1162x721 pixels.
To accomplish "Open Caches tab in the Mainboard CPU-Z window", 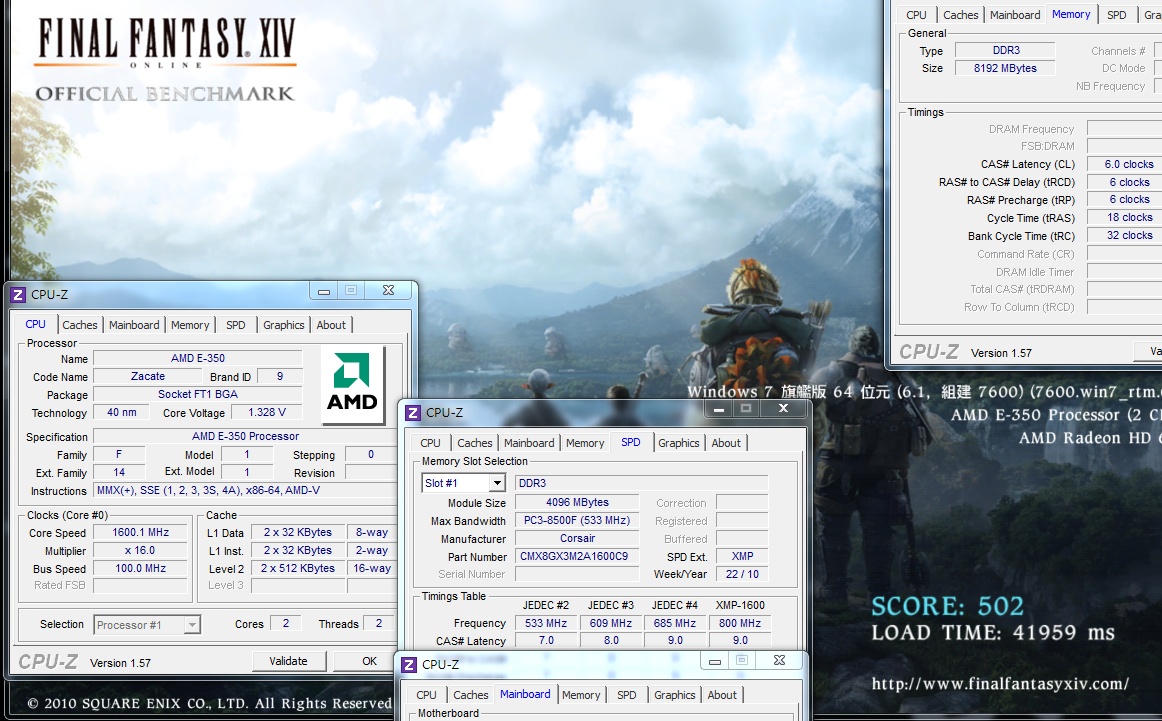I will click(x=471, y=694).
